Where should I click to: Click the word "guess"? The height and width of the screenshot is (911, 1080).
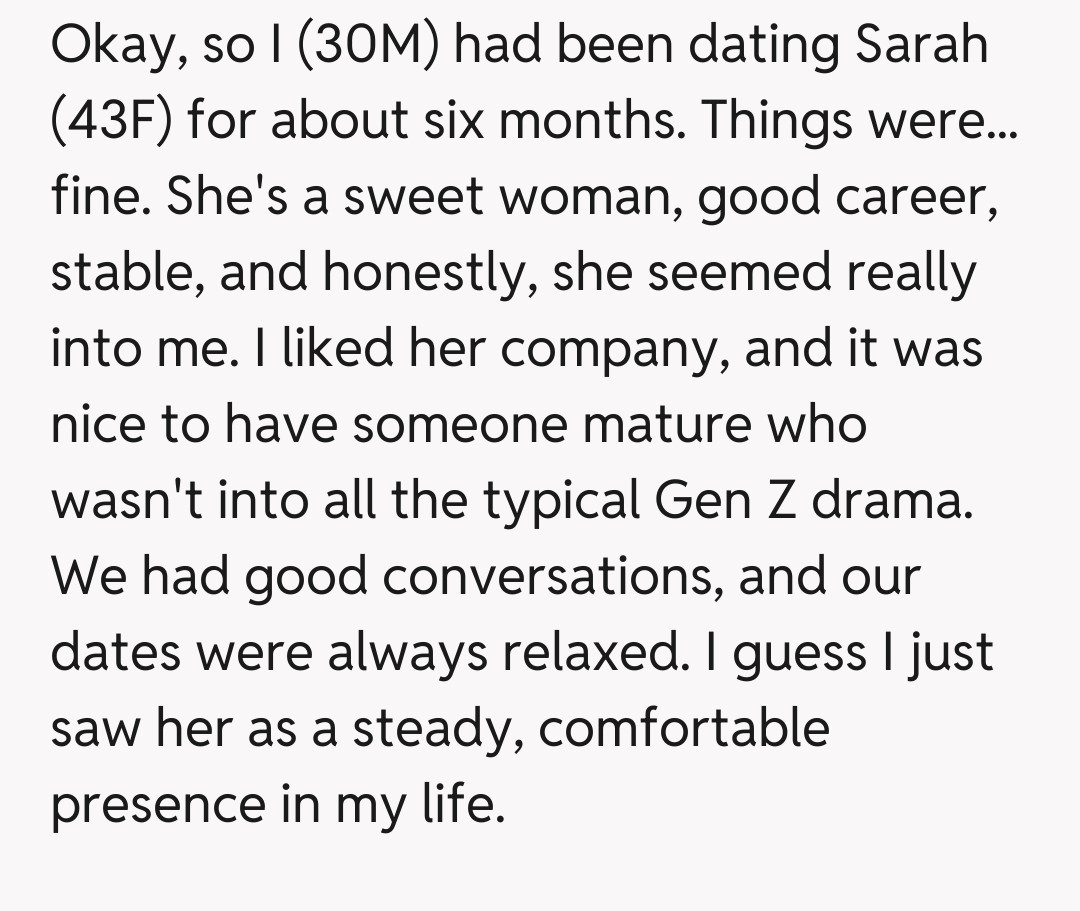point(807,650)
